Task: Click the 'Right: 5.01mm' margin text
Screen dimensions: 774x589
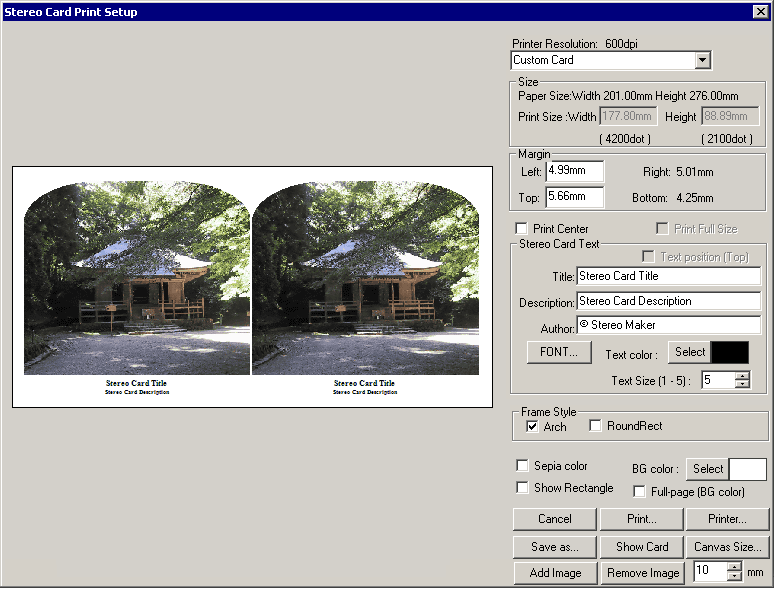Action: tap(678, 172)
